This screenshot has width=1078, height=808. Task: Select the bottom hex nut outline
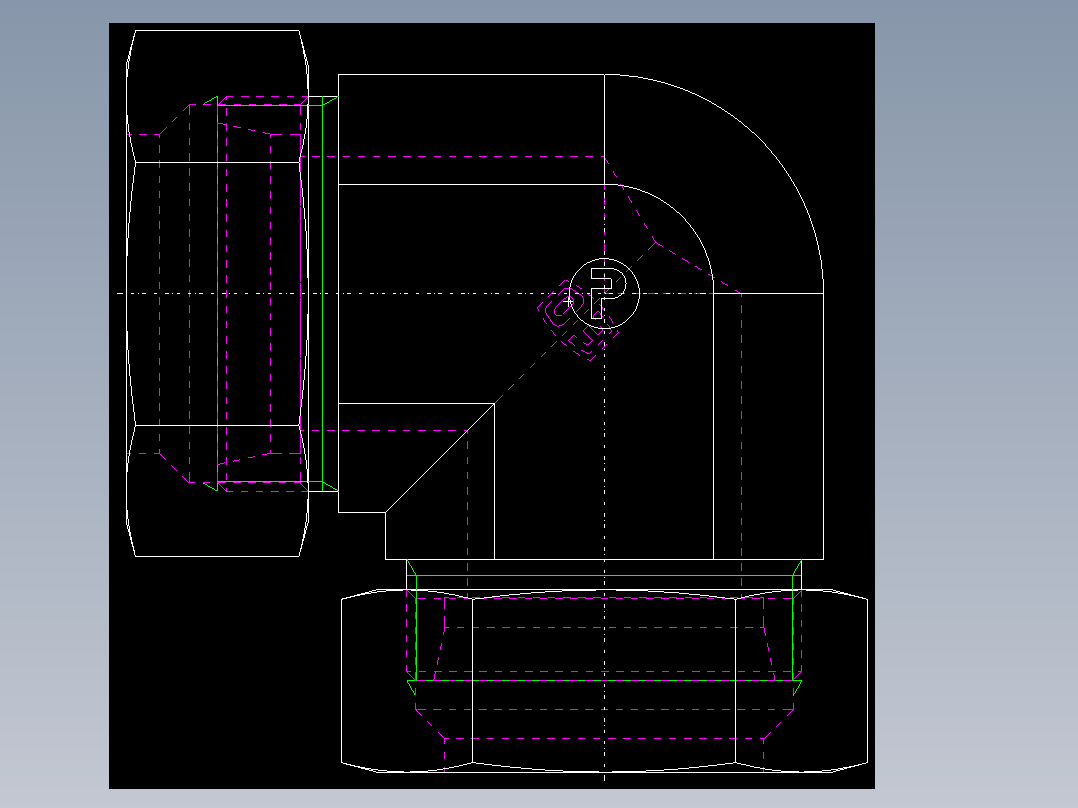coord(604,681)
